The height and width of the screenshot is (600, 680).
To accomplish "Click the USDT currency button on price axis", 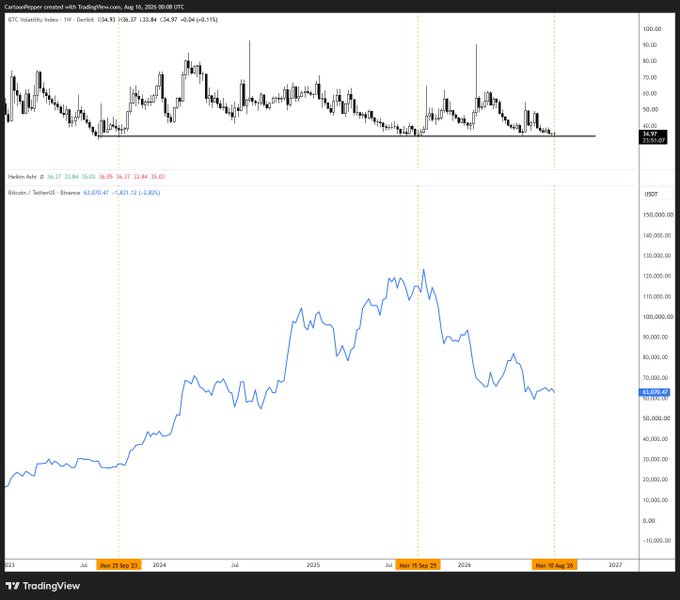I will (x=651, y=194).
